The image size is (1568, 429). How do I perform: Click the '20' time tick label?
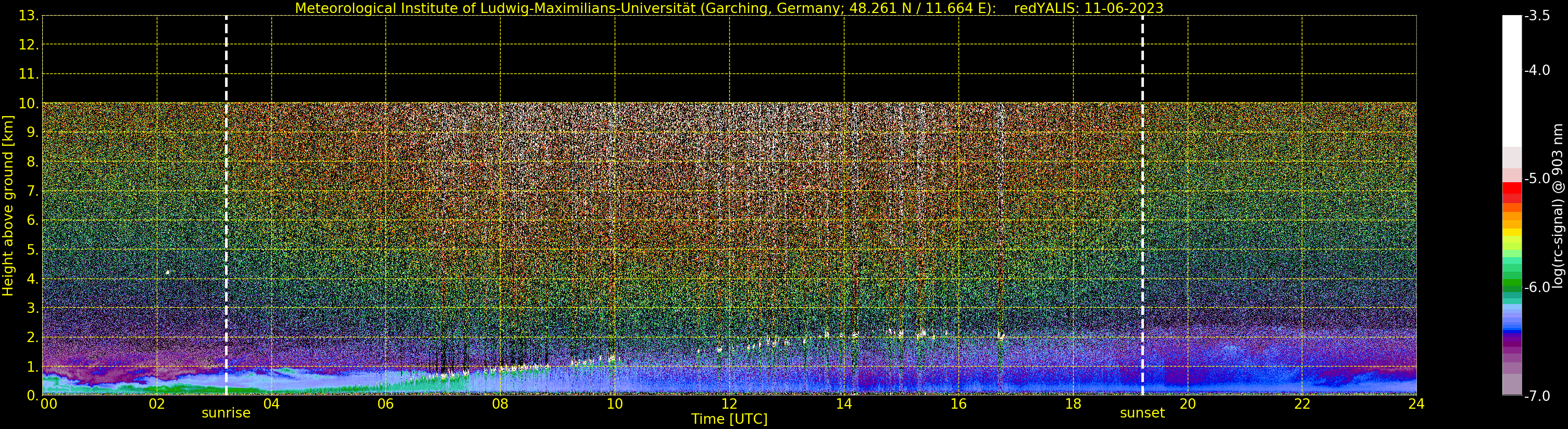[x=1188, y=404]
